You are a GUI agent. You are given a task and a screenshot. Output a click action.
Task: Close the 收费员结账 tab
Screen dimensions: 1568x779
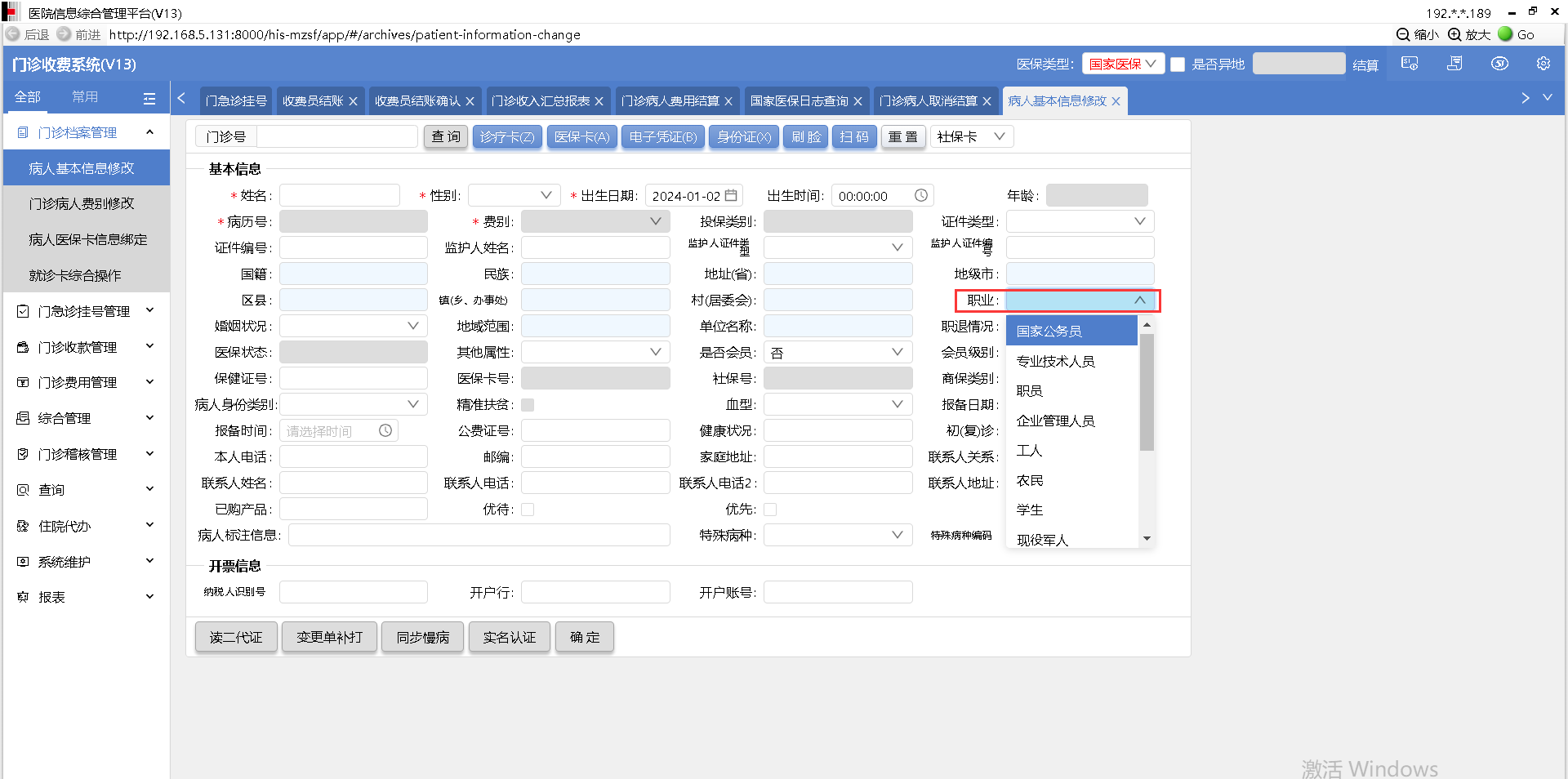pos(353,101)
